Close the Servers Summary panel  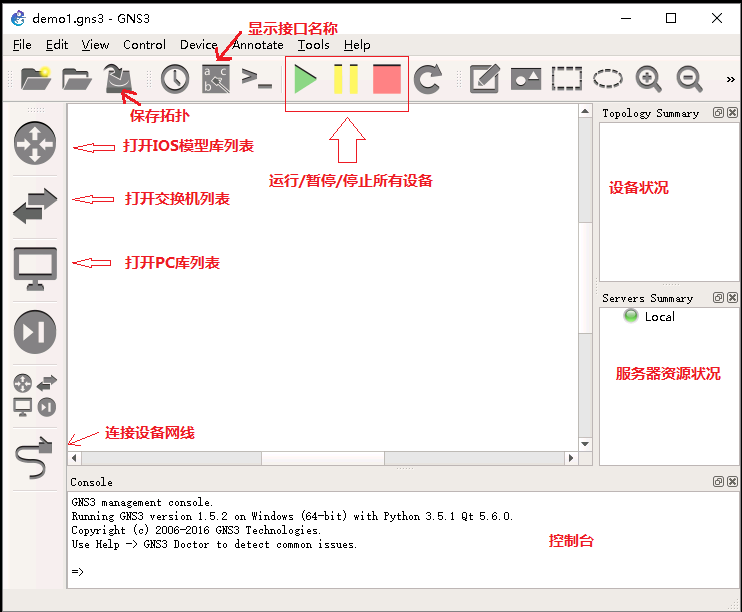point(733,297)
